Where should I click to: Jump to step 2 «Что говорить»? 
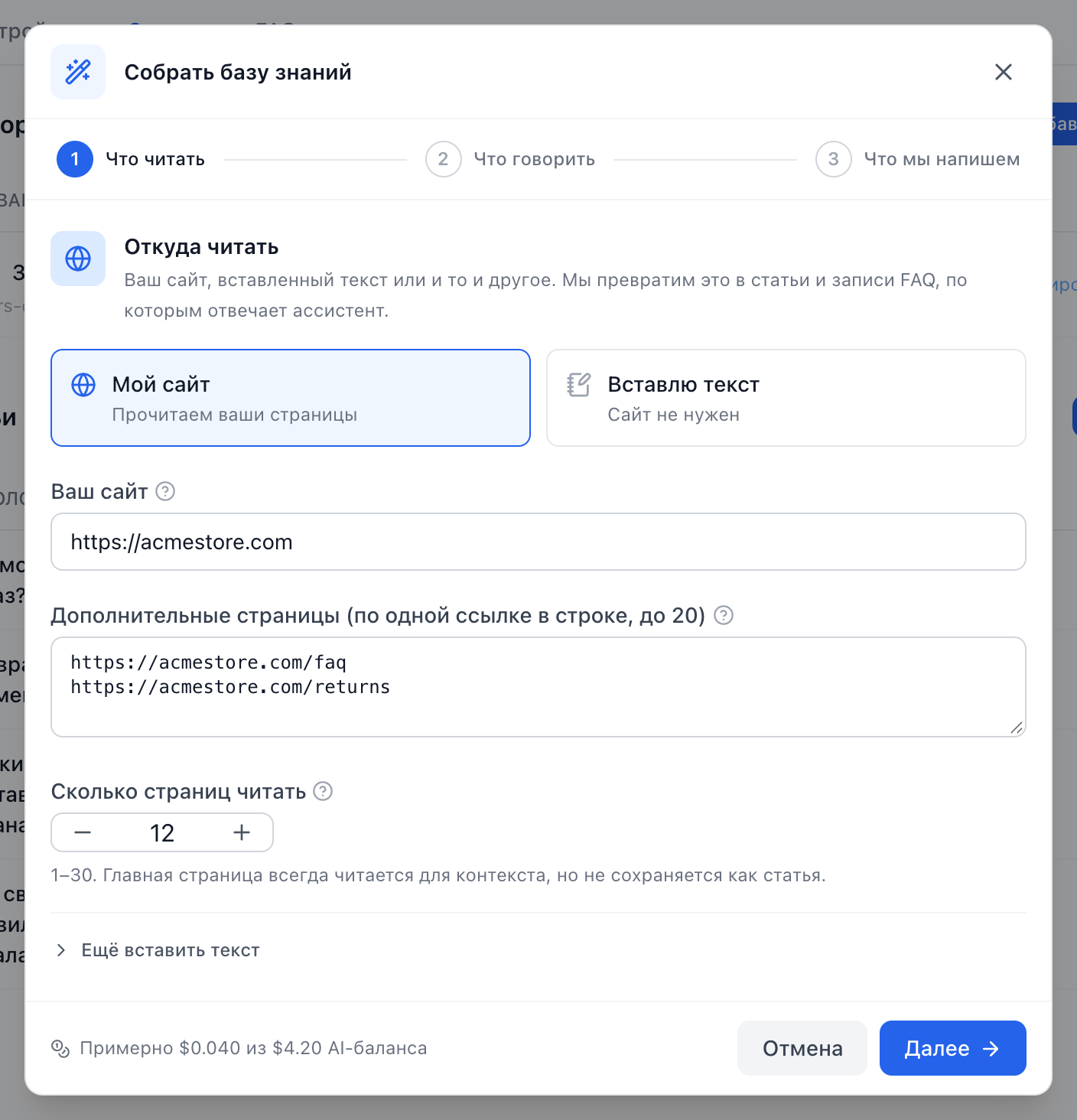pyautogui.click(x=510, y=159)
